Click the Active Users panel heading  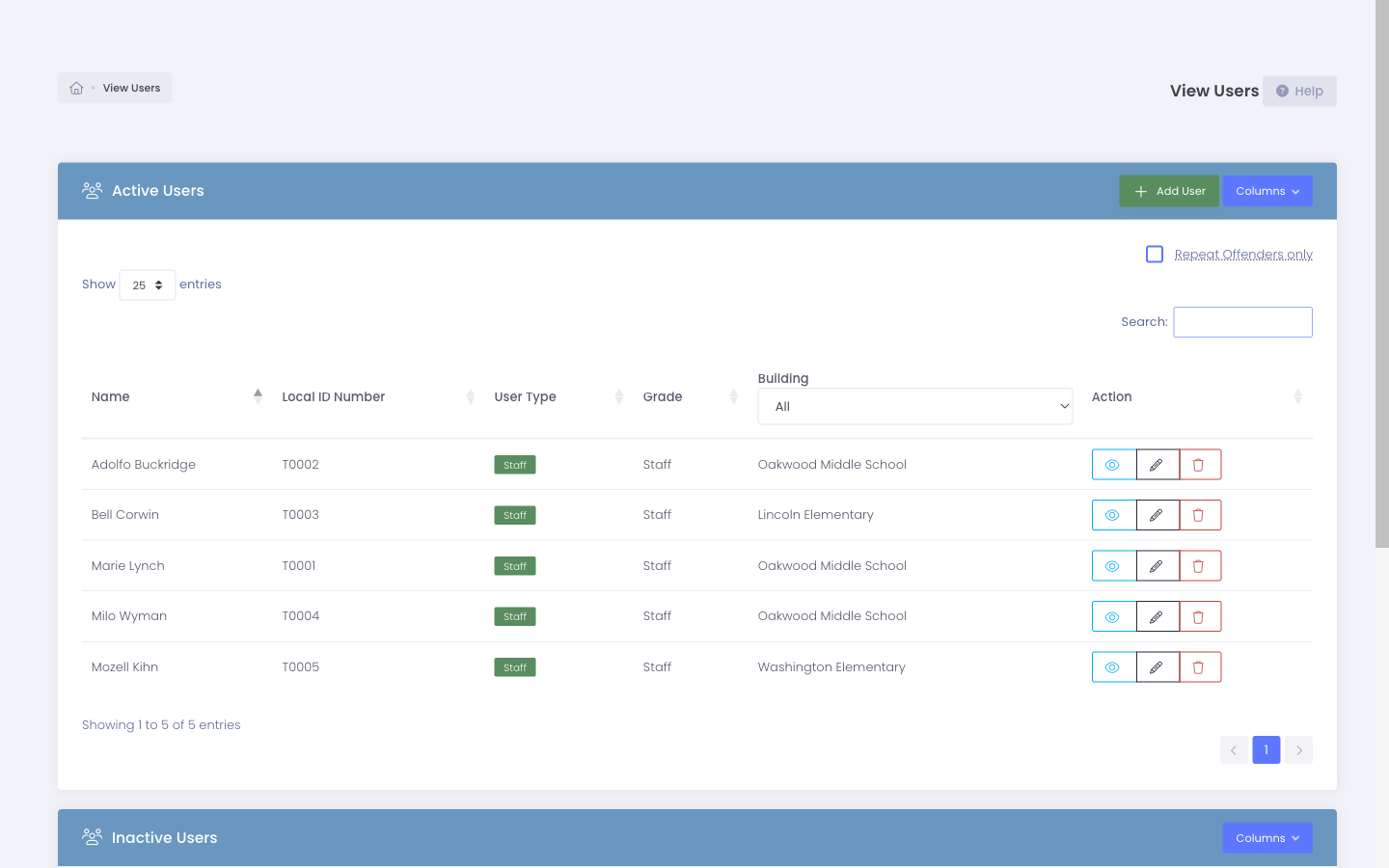tap(158, 190)
